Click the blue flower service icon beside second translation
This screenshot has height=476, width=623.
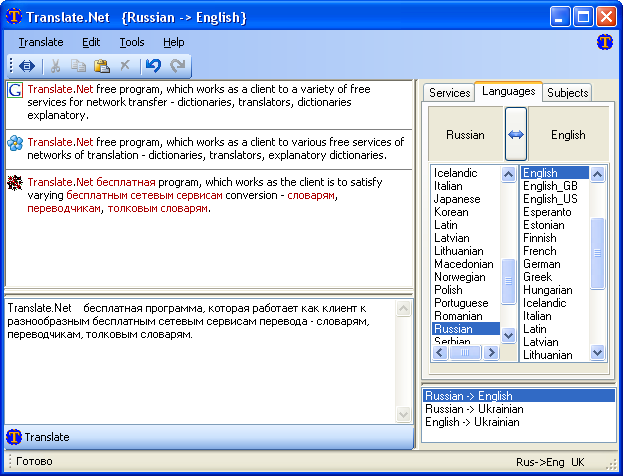(15, 143)
